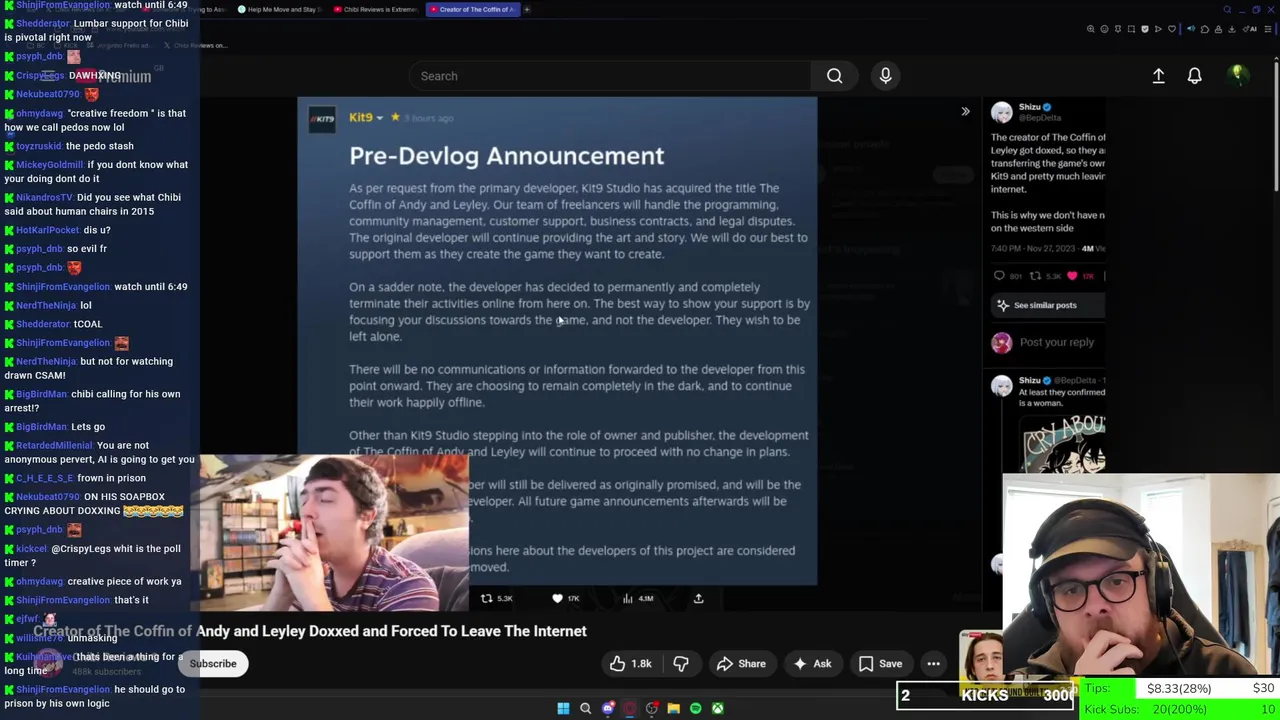Click the heart icon under the Kit9 post

557,598
